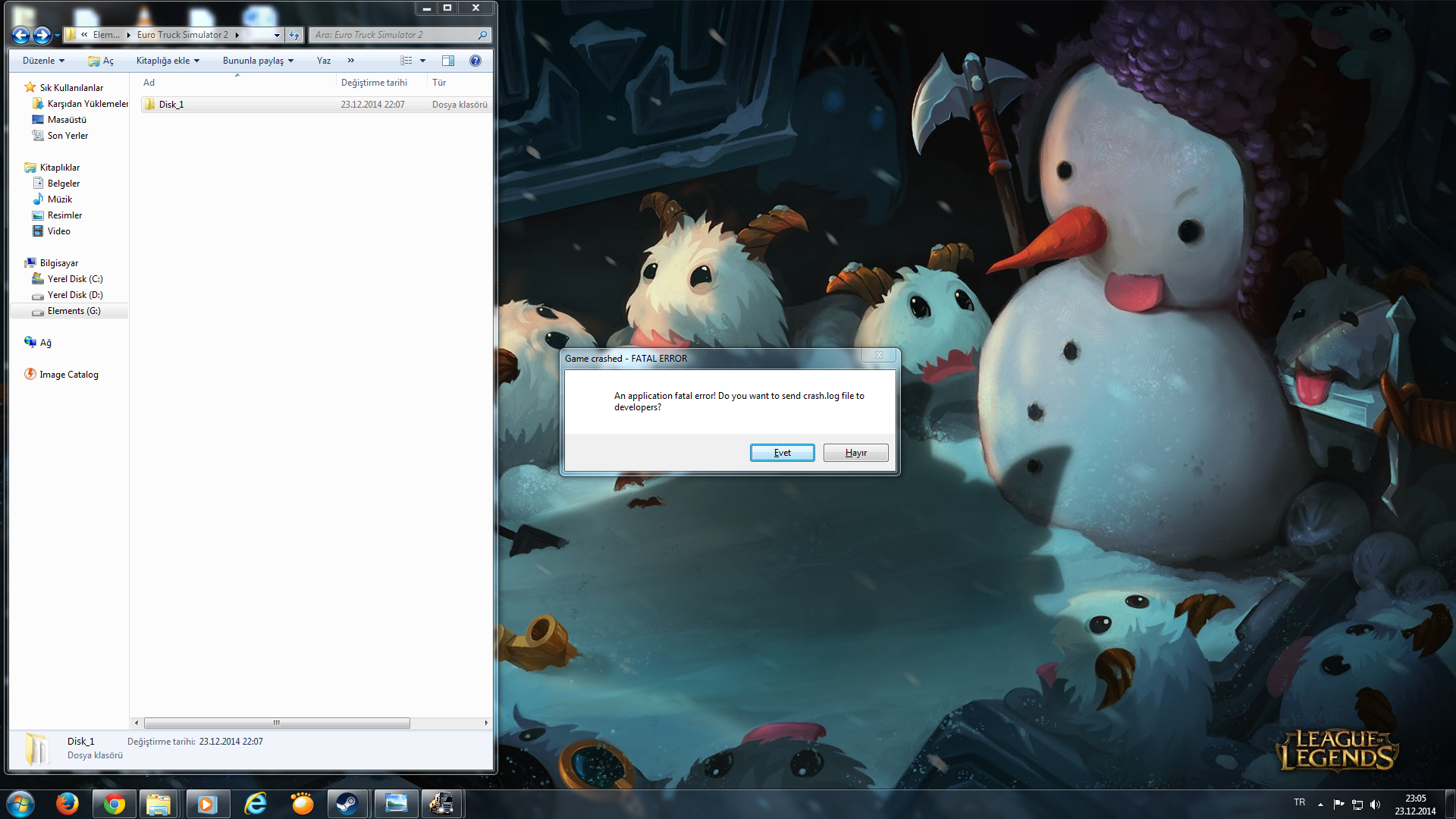Open the Düzenle menu
1456x819 pixels.
click(x=43, y=61)
